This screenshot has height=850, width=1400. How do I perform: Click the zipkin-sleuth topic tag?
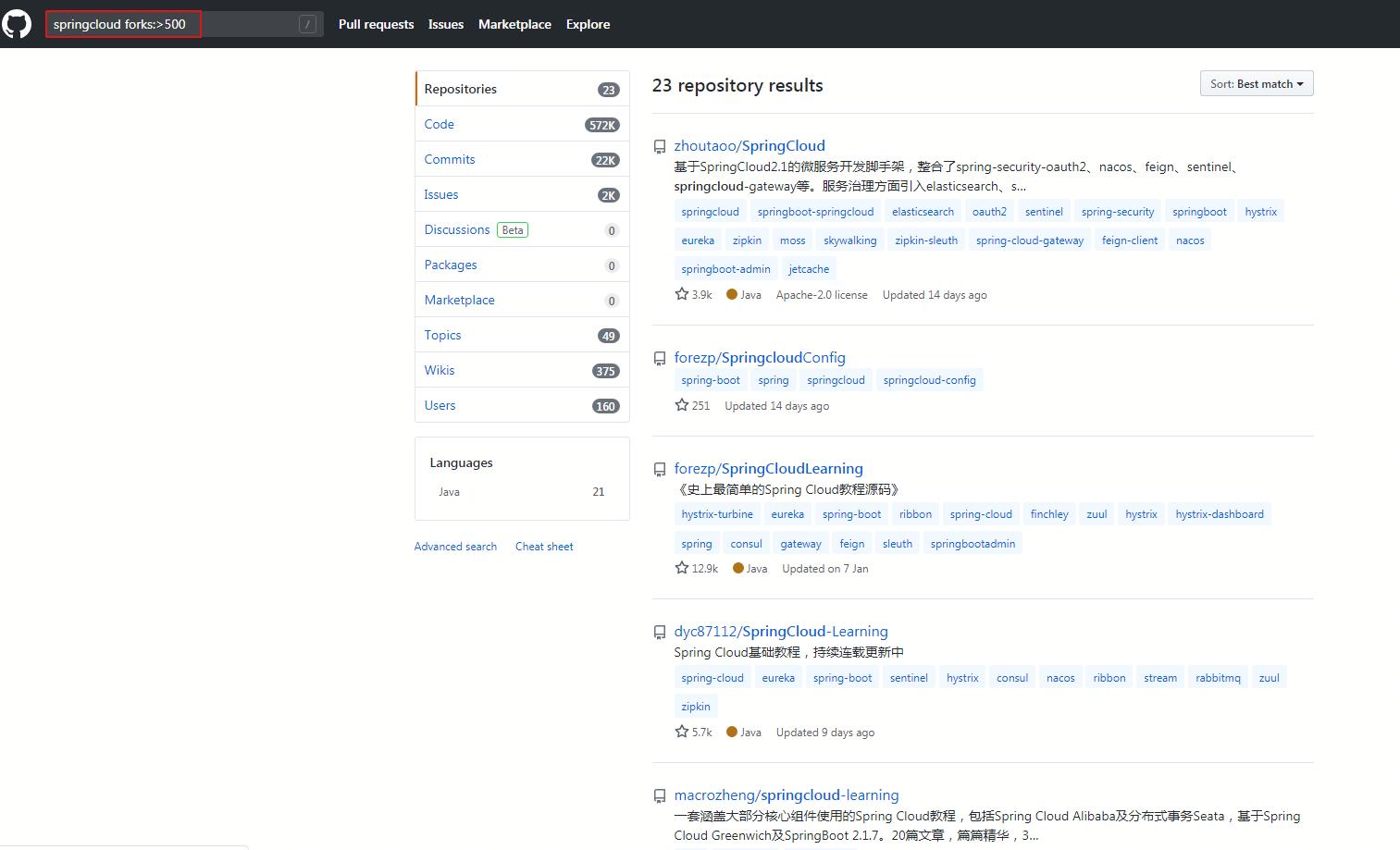[926, 240]
